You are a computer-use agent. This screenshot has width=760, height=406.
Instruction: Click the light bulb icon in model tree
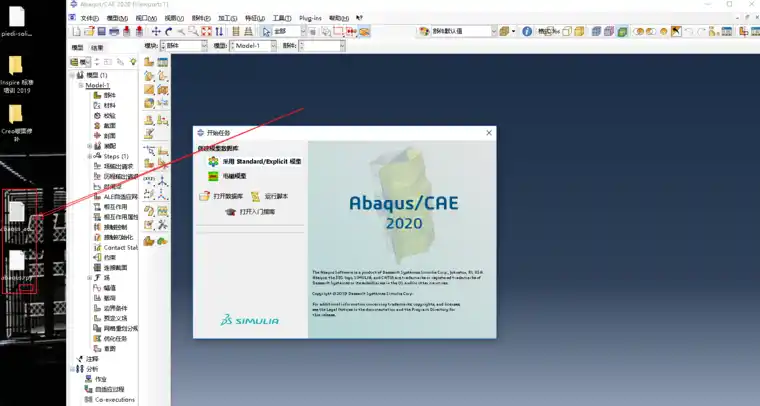click(x=133, y=62)
